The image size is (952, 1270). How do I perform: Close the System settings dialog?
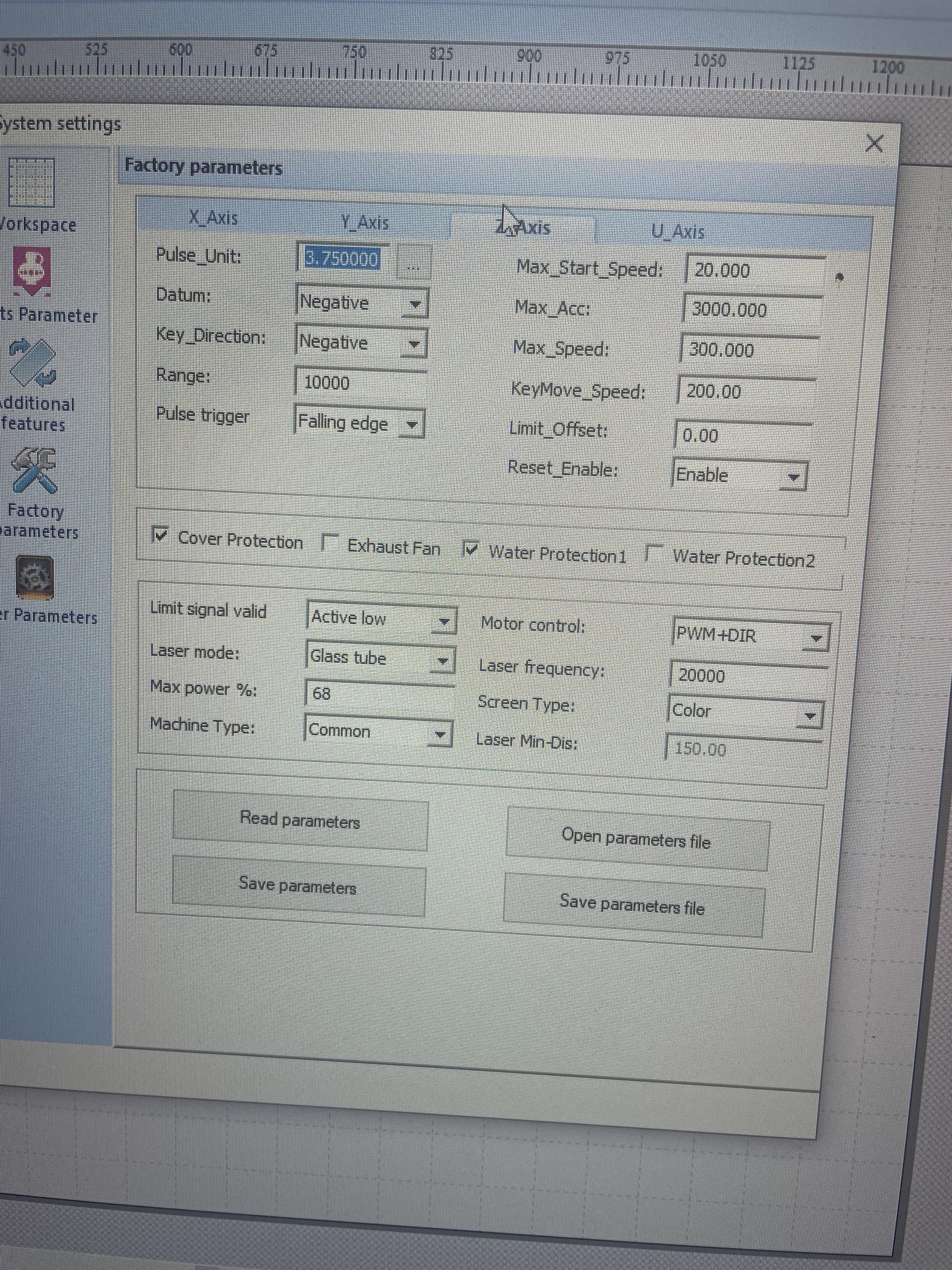874,144
